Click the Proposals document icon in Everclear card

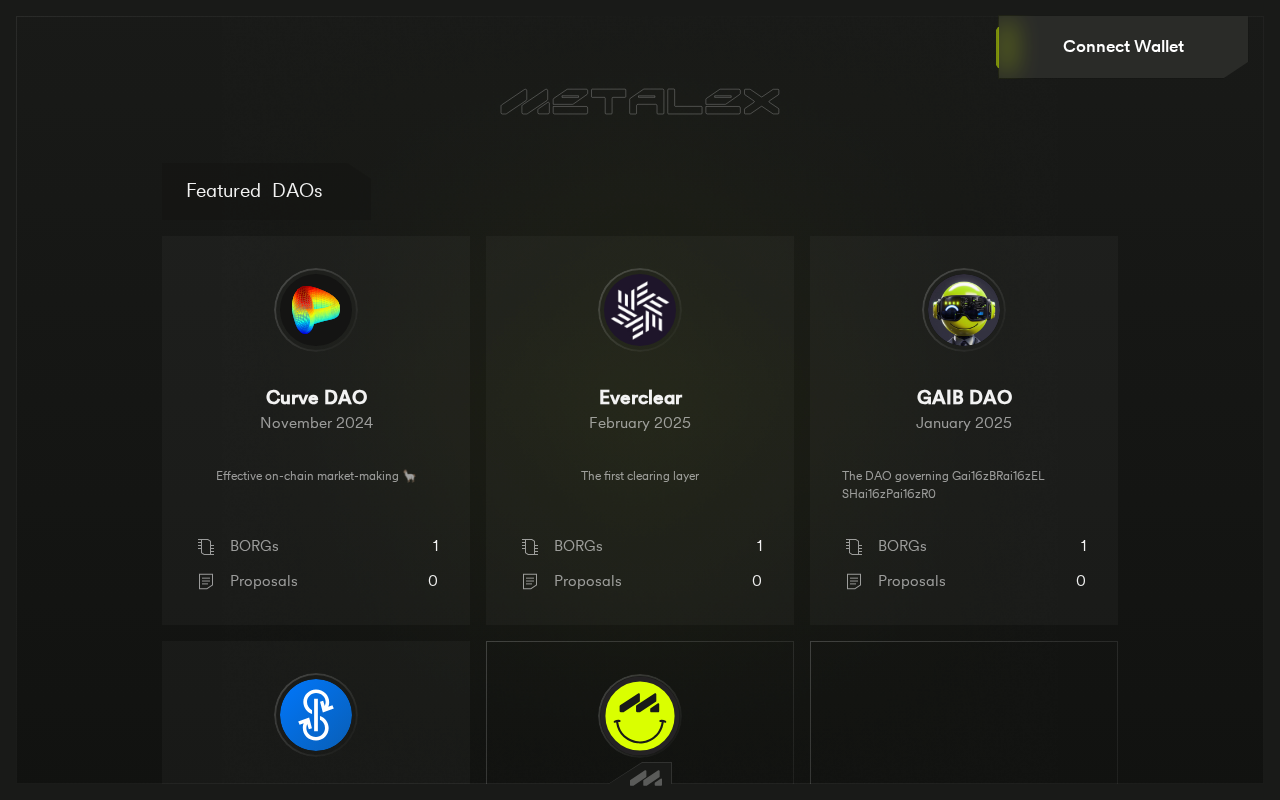(x=530, y=581)
